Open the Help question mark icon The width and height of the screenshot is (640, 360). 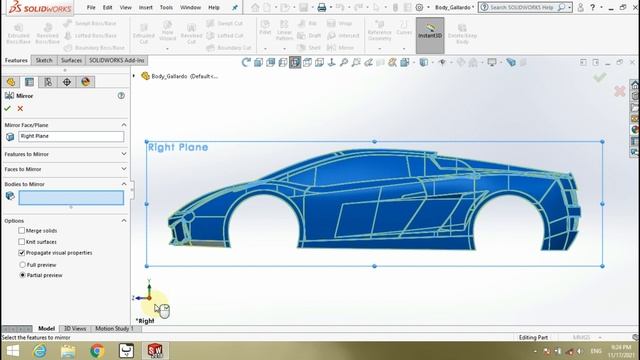pyautogui.click(x=592, y=7)
